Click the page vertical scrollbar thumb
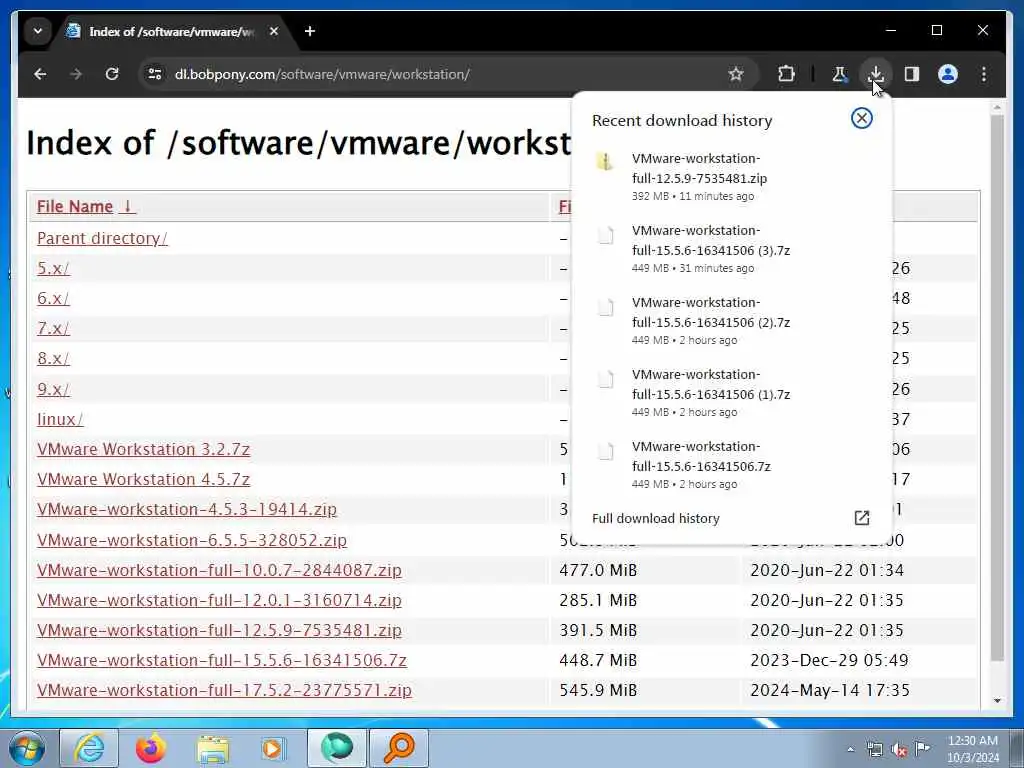 click(997, 388)
